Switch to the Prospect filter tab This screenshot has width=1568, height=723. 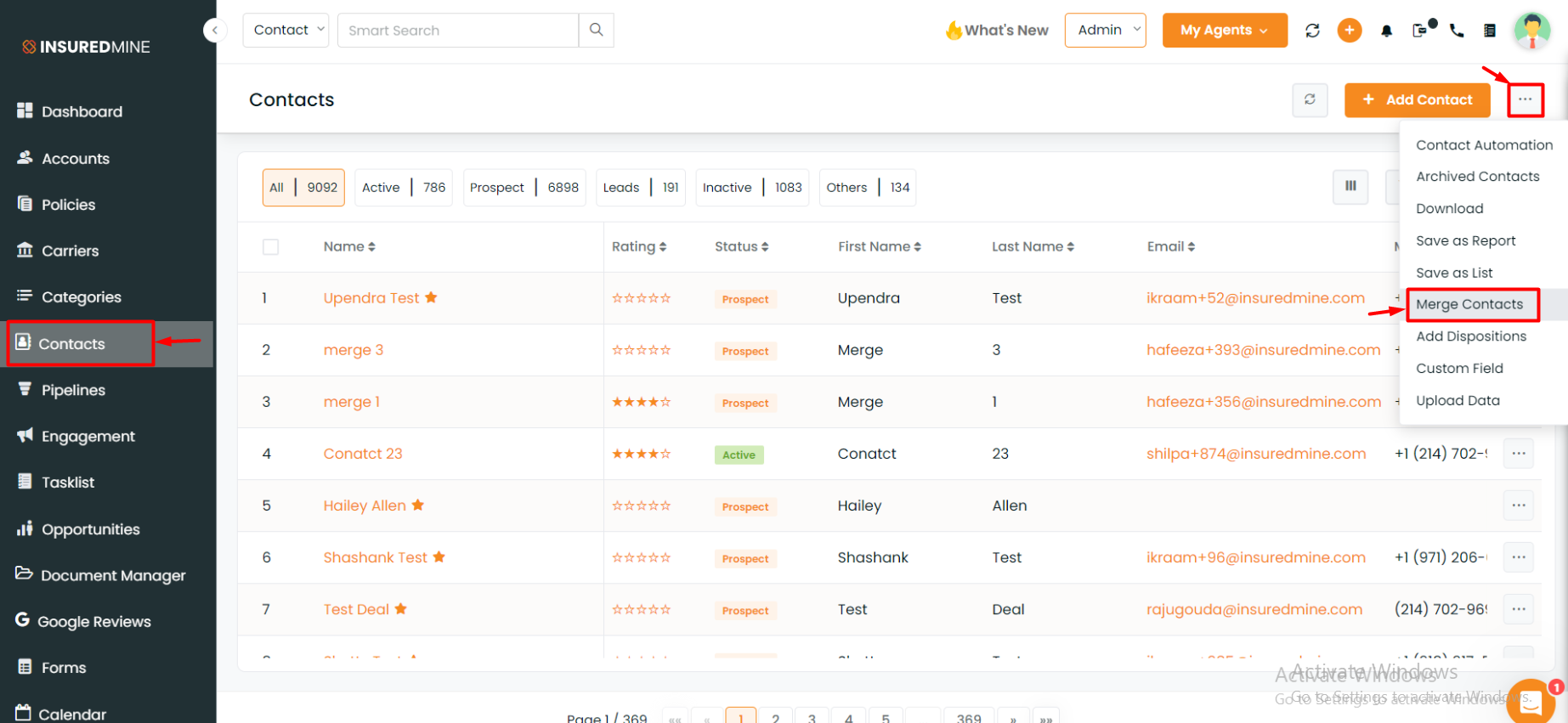[x=524, y=188]
